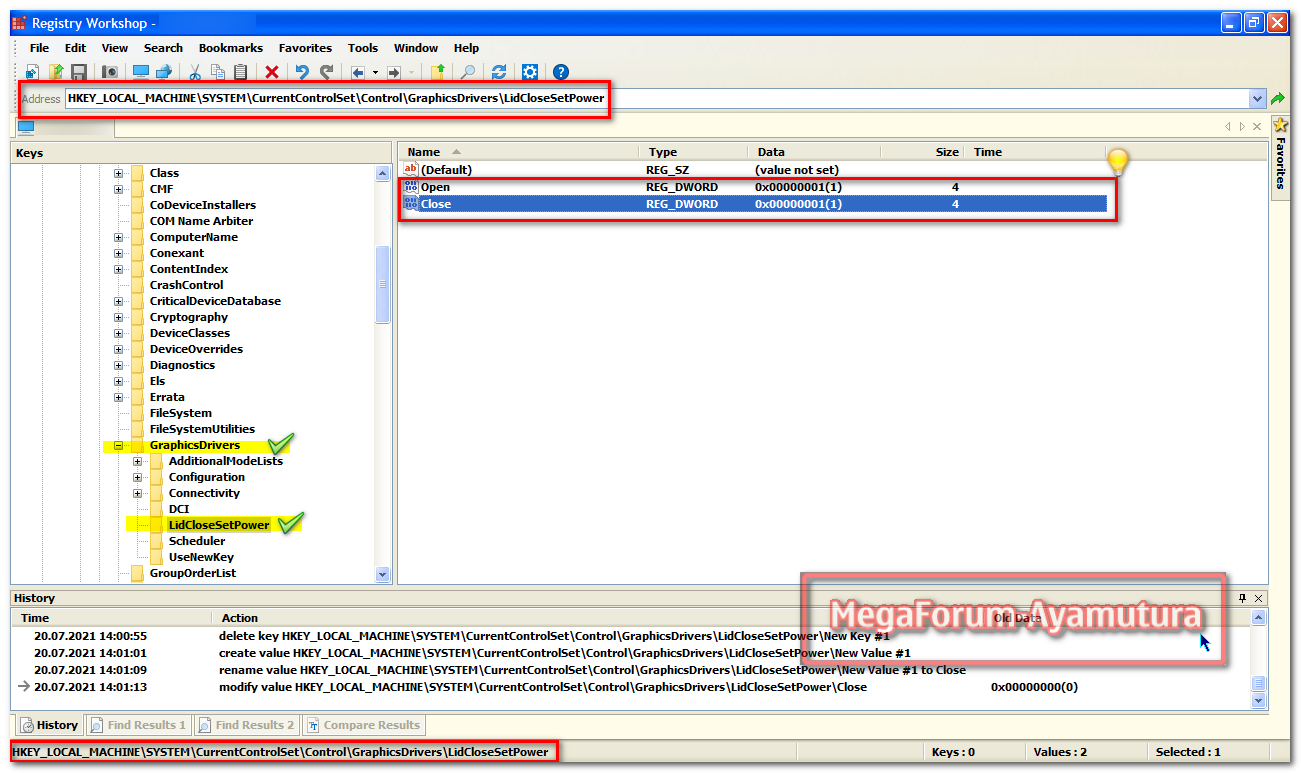The image size is (1301, 773).
Task: Expand the AdditionalModeLists key
Action: tap(137, 461)
